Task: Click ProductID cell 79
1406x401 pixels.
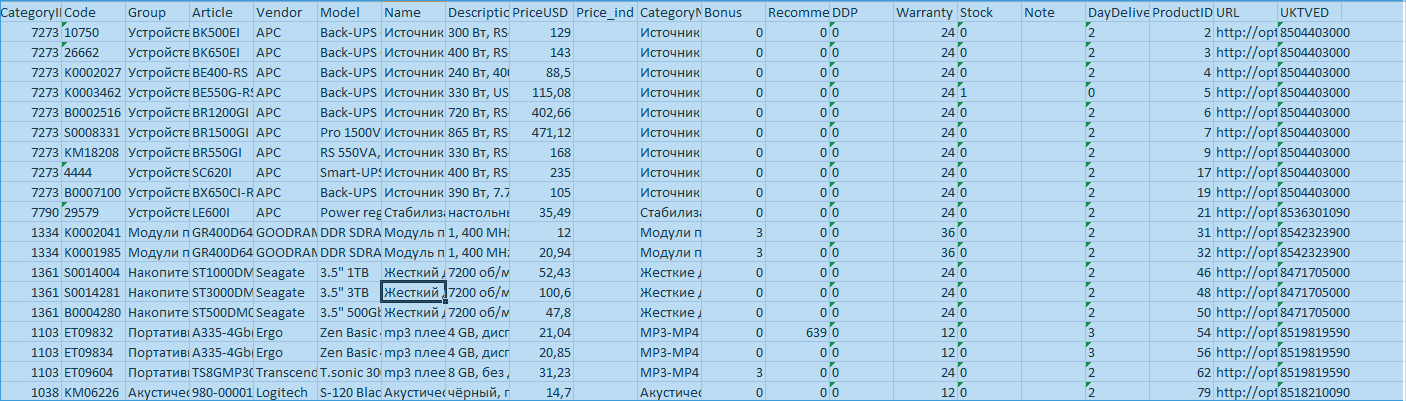Action: 1182,393
